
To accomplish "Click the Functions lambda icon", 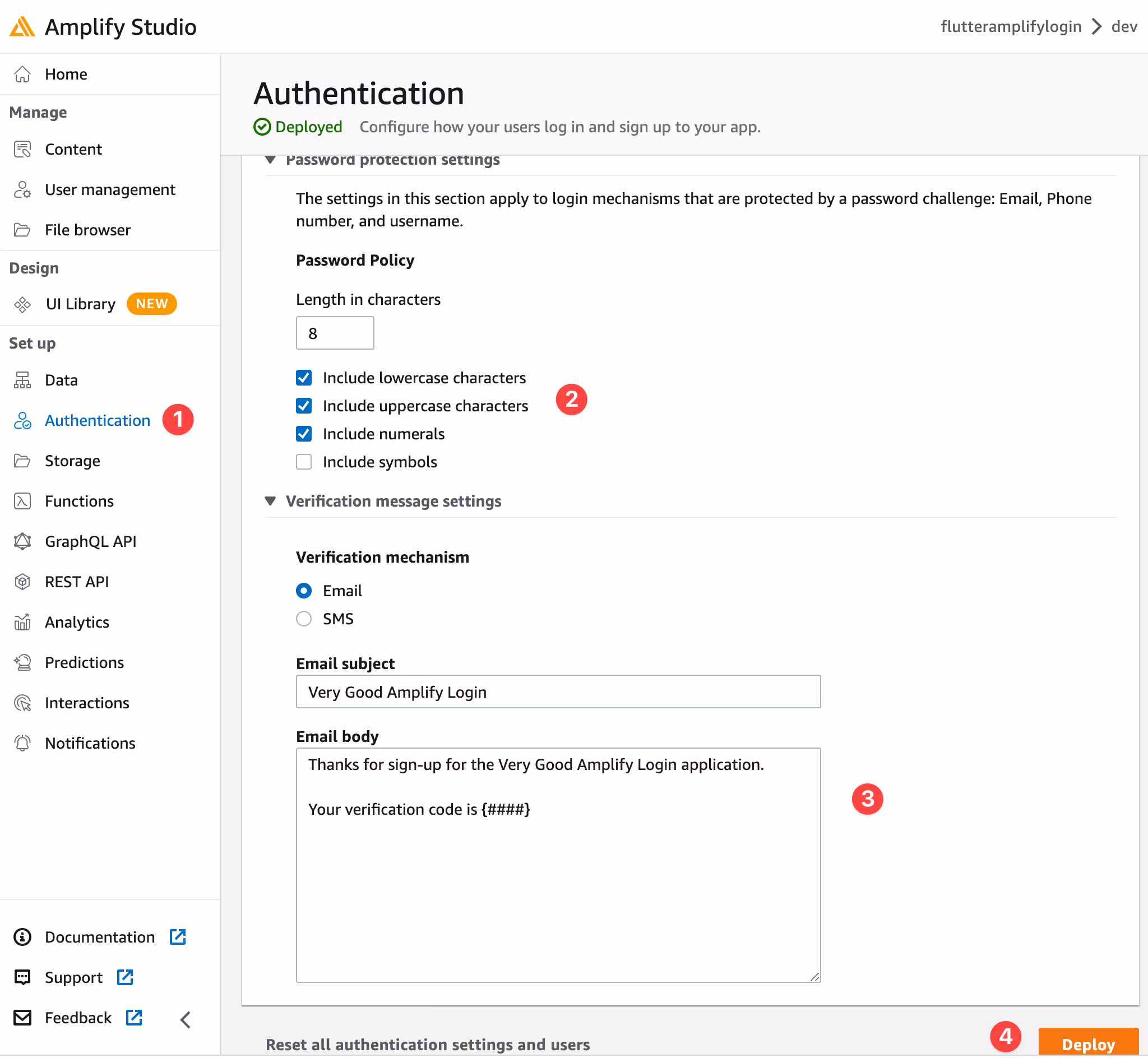I will point(22,502).
